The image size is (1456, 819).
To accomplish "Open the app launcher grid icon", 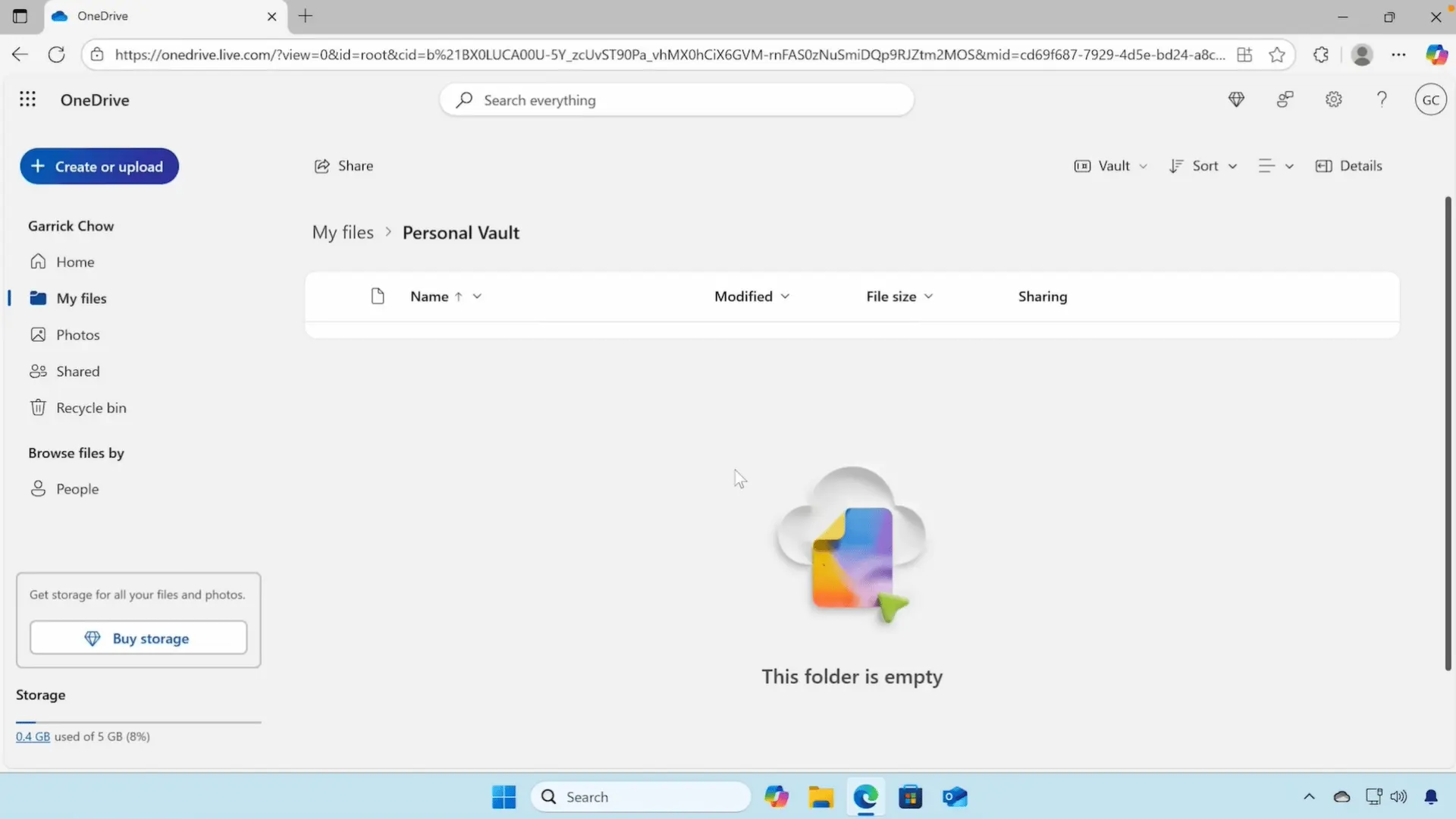I will point(27,99).
